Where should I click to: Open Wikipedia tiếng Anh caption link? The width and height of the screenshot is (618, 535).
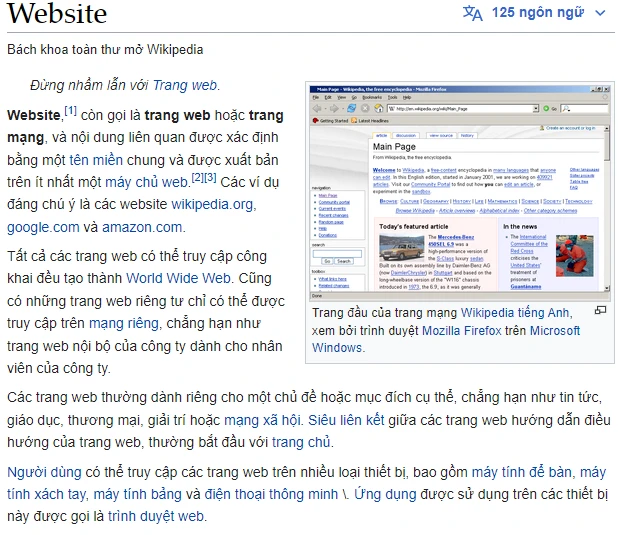tap(515, 313)
